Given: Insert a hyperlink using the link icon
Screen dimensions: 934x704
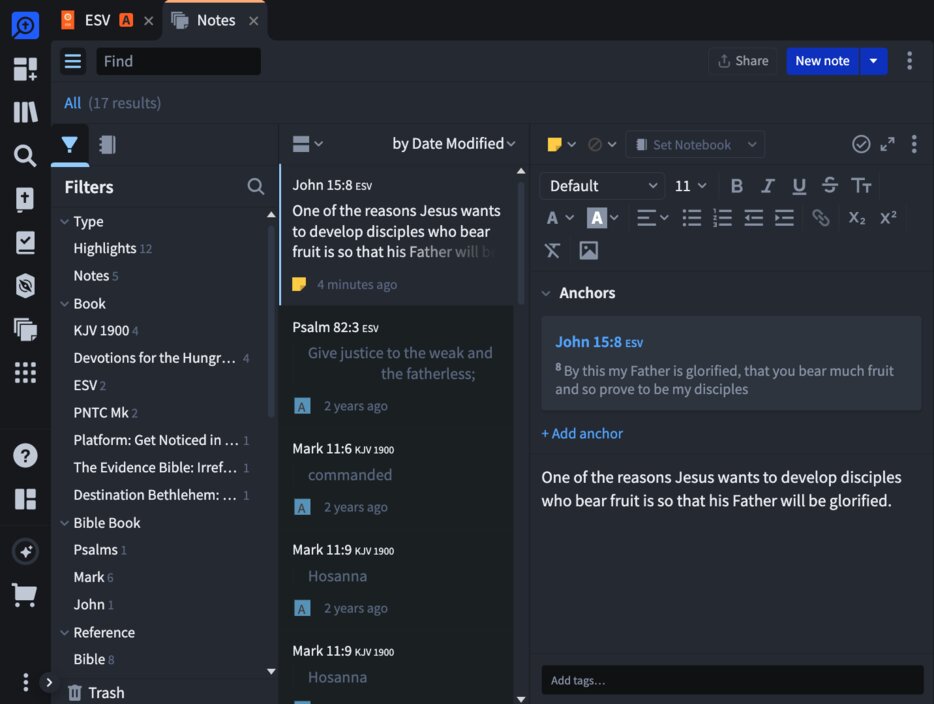Looking at the screenshot, I should [x=821, y=217].
